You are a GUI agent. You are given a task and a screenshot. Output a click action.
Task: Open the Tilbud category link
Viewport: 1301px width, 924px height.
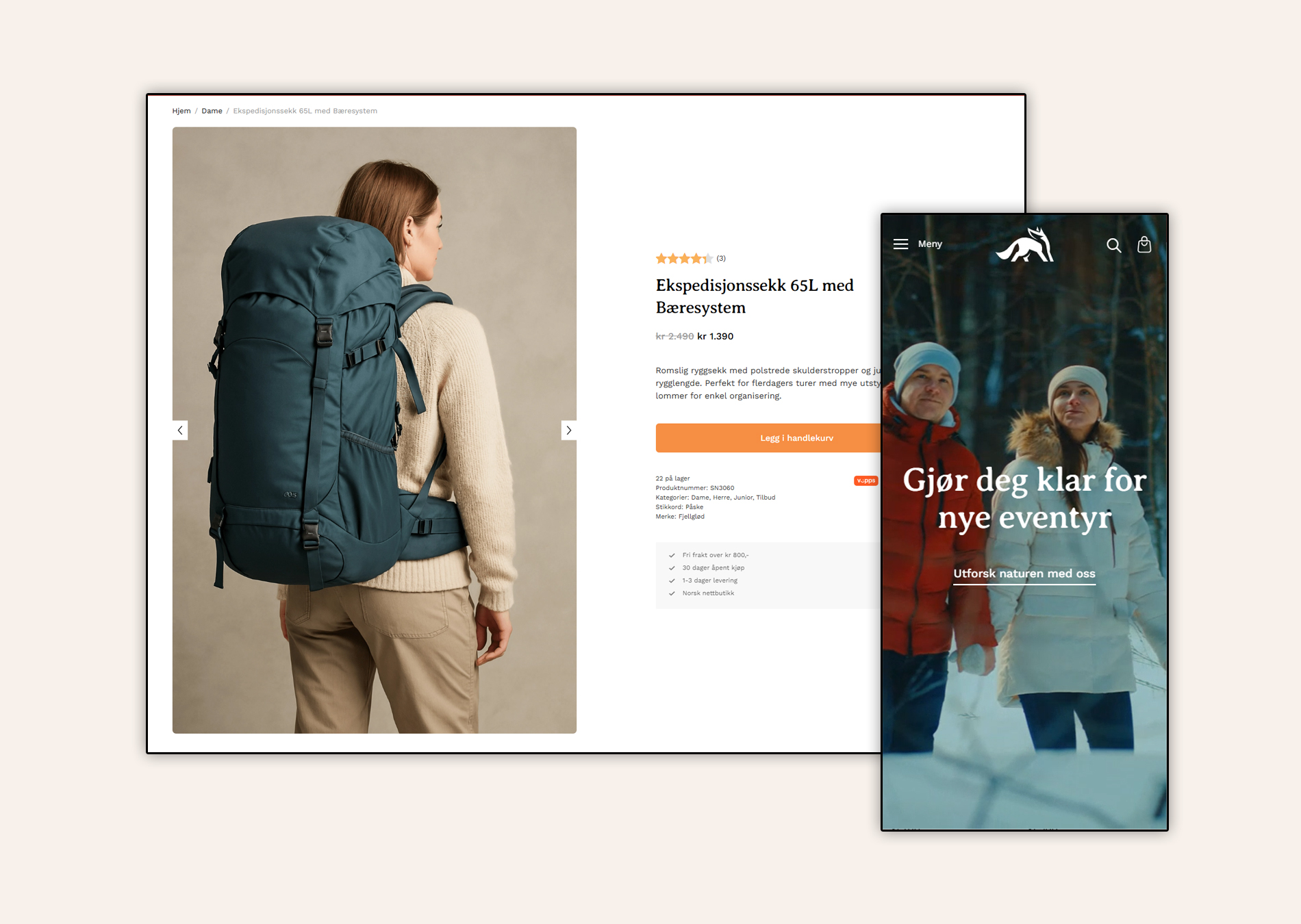tap(766, 498)
